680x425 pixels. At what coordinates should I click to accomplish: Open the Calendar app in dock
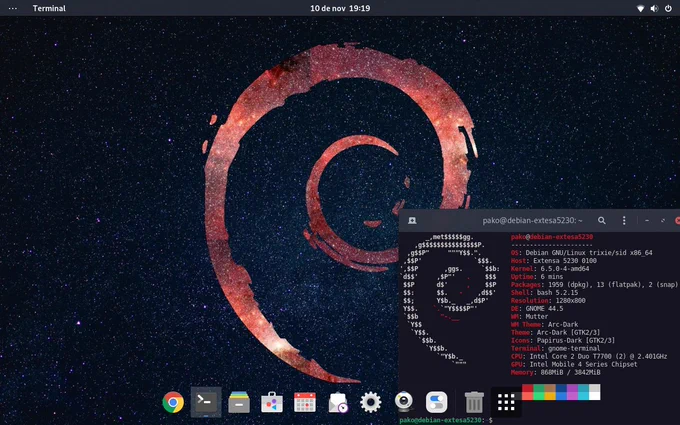305,402
